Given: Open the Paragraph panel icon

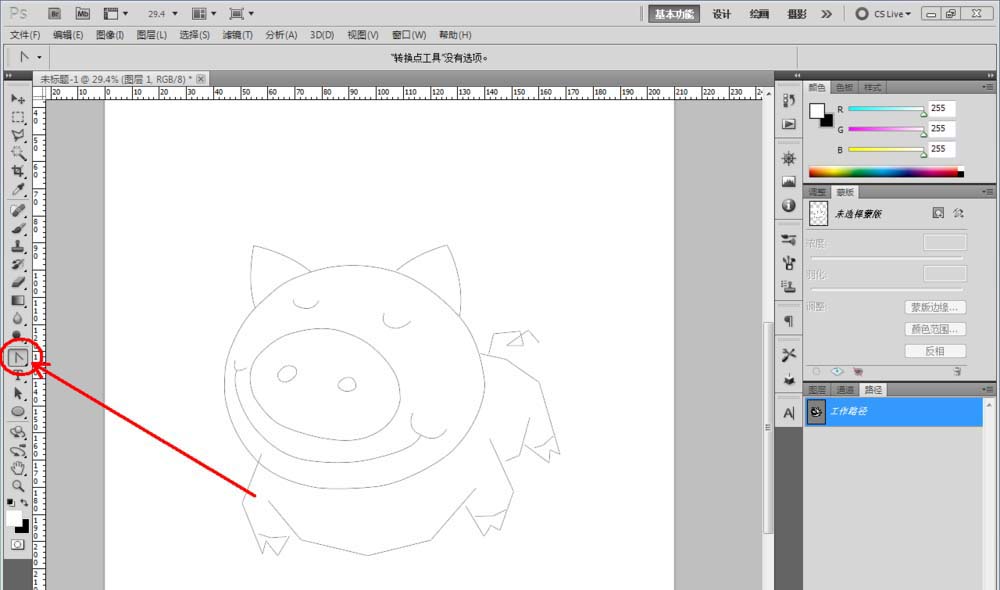Looking at the screenshot, I should tap(789, 321).
